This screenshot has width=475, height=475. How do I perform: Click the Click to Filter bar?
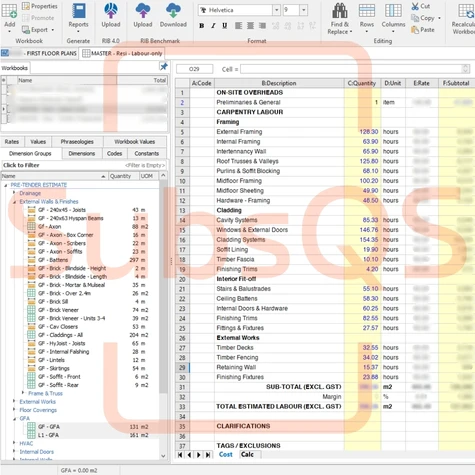[83, 165]
